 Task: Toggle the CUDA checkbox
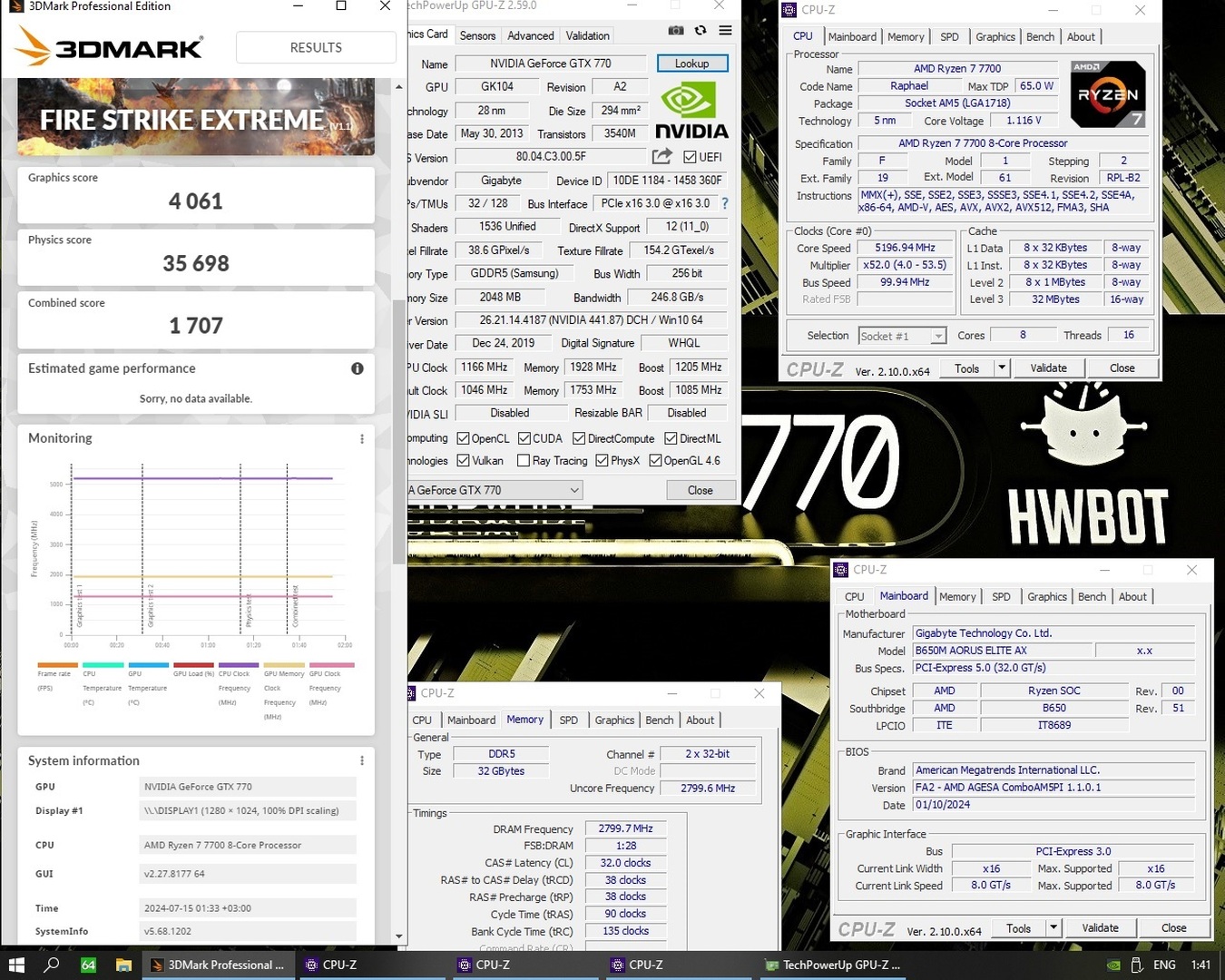coord(524,438)
